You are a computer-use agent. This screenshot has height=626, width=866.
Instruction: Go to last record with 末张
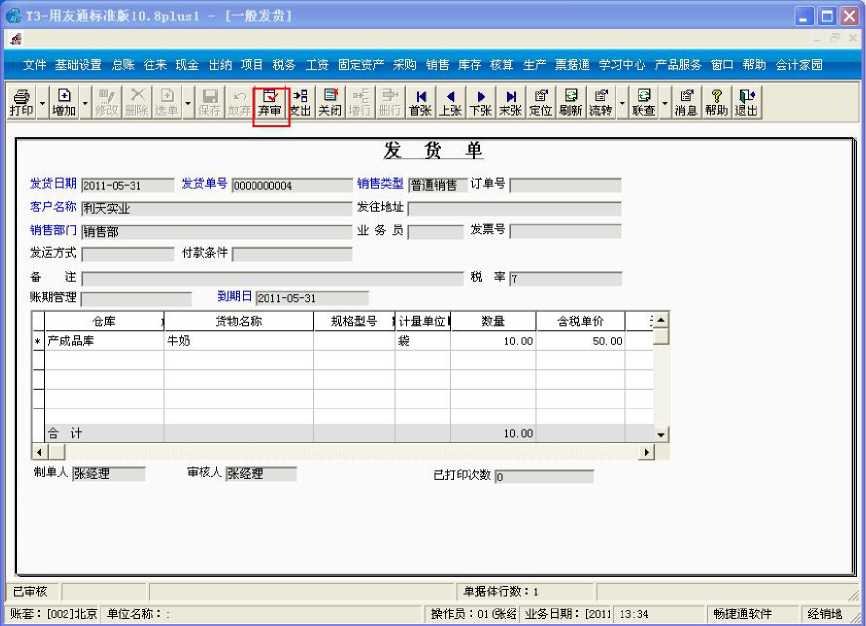click(x=510, y=103)
